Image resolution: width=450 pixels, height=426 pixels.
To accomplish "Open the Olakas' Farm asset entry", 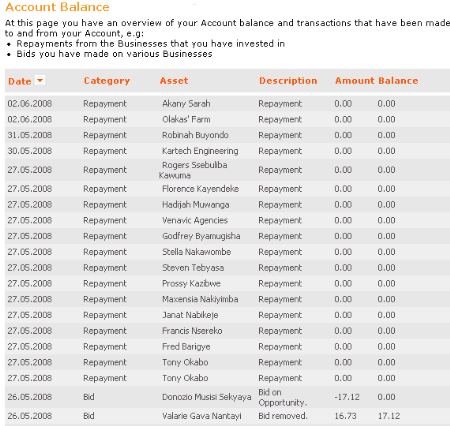I will click(x=186, y=119).
